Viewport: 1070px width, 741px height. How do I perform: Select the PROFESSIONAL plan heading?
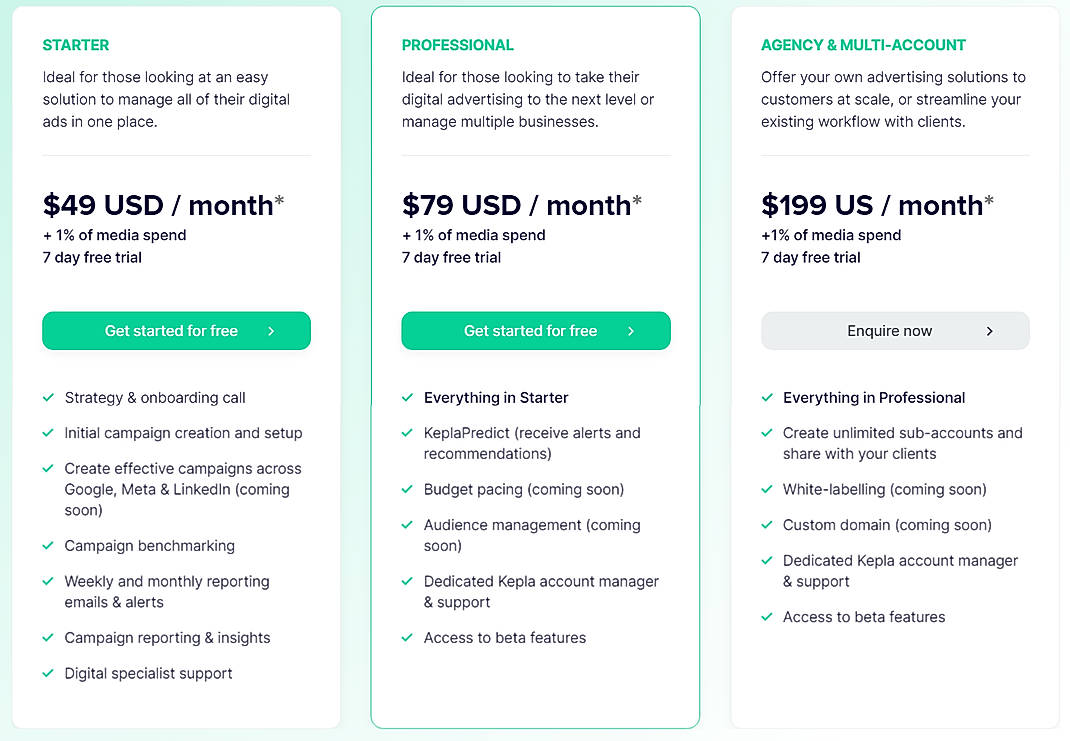458,45
